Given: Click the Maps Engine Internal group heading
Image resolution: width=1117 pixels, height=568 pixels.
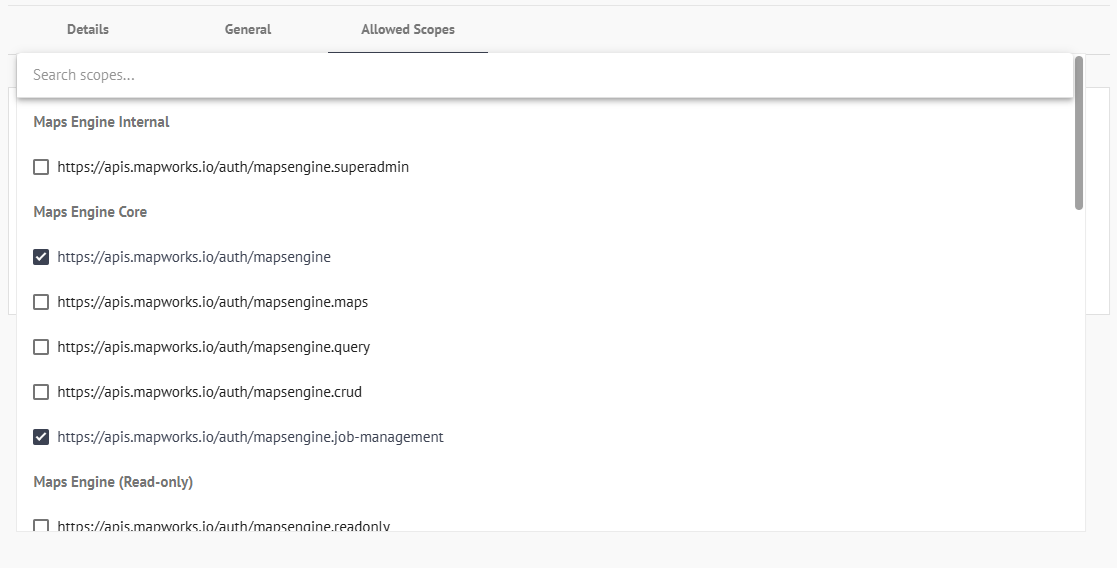Looking at the screenshot, I should tap(101, 122).
